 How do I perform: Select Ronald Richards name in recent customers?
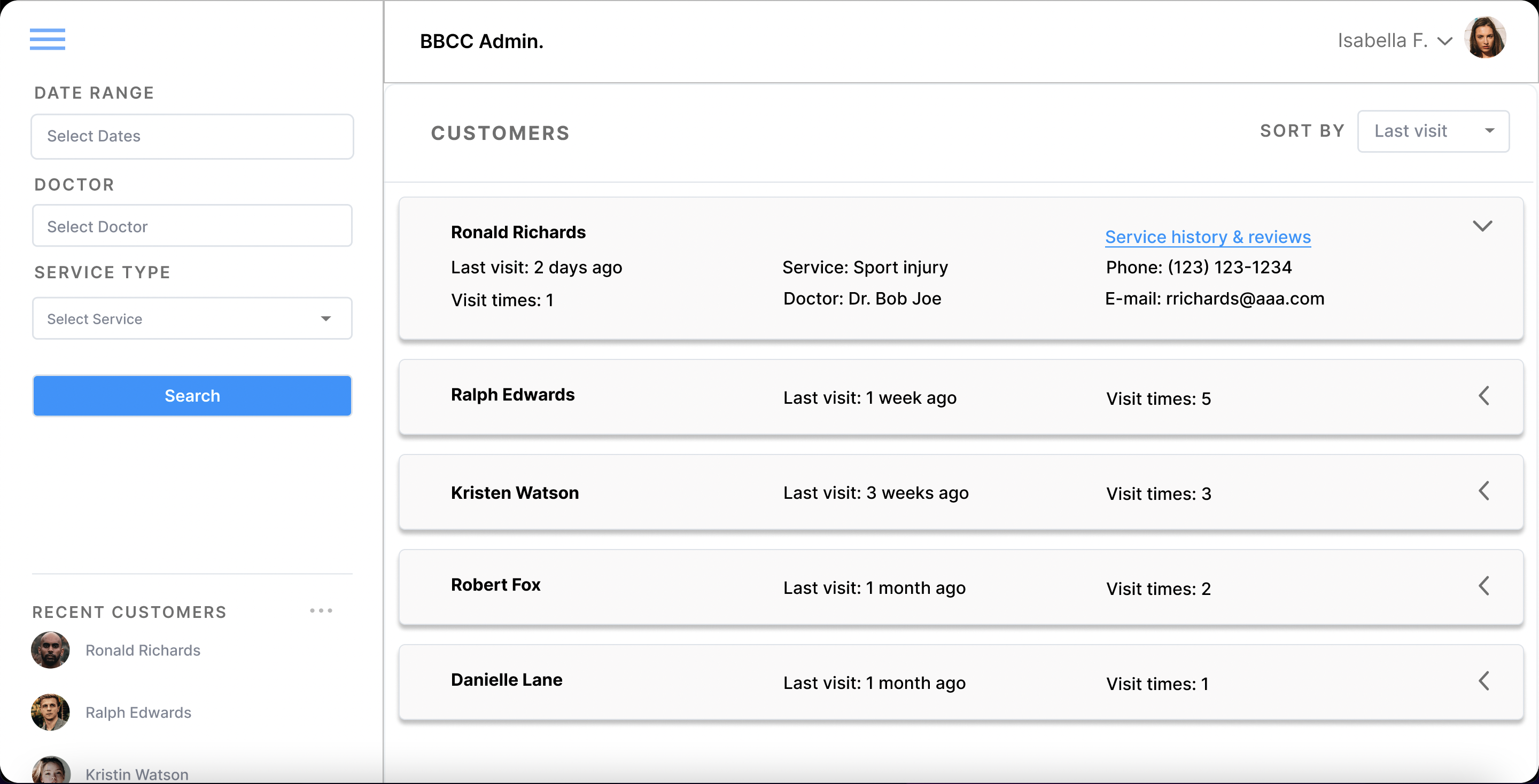tap(143, 650)
